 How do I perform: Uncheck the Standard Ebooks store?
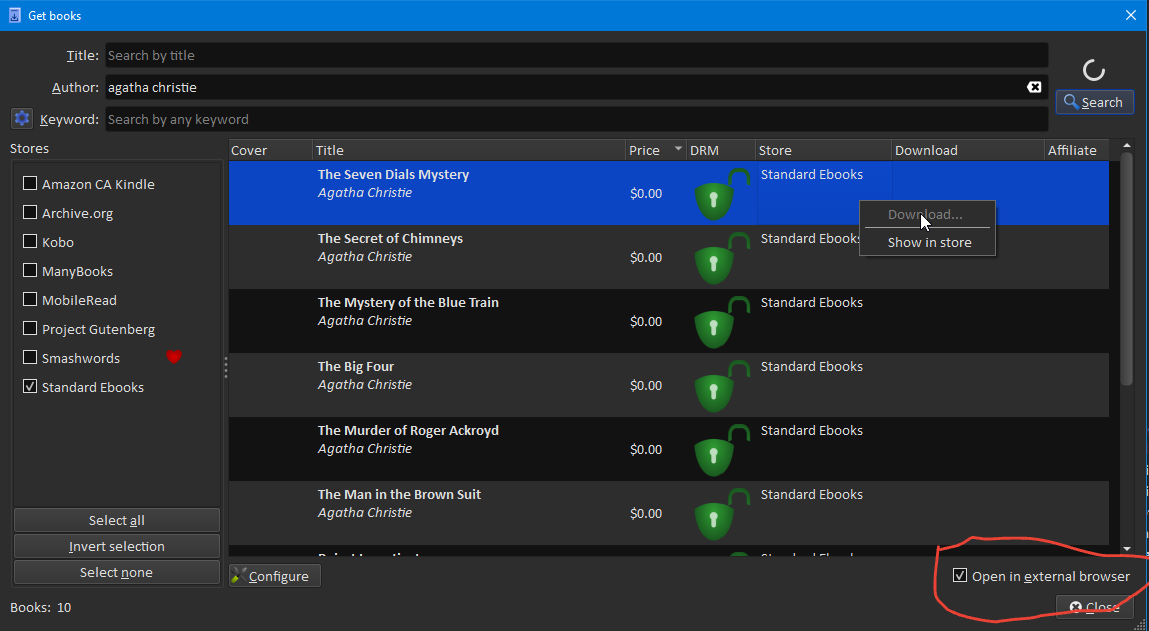tap(30, 386)
